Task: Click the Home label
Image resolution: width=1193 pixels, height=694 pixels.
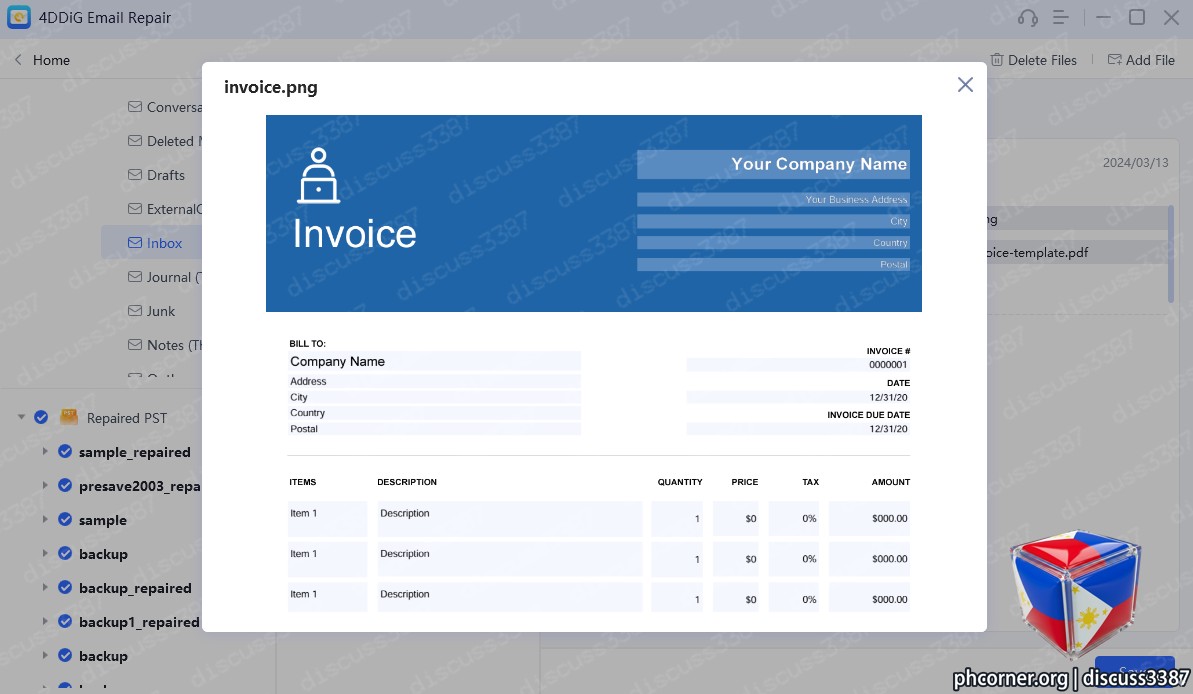Action: point(51,60)
